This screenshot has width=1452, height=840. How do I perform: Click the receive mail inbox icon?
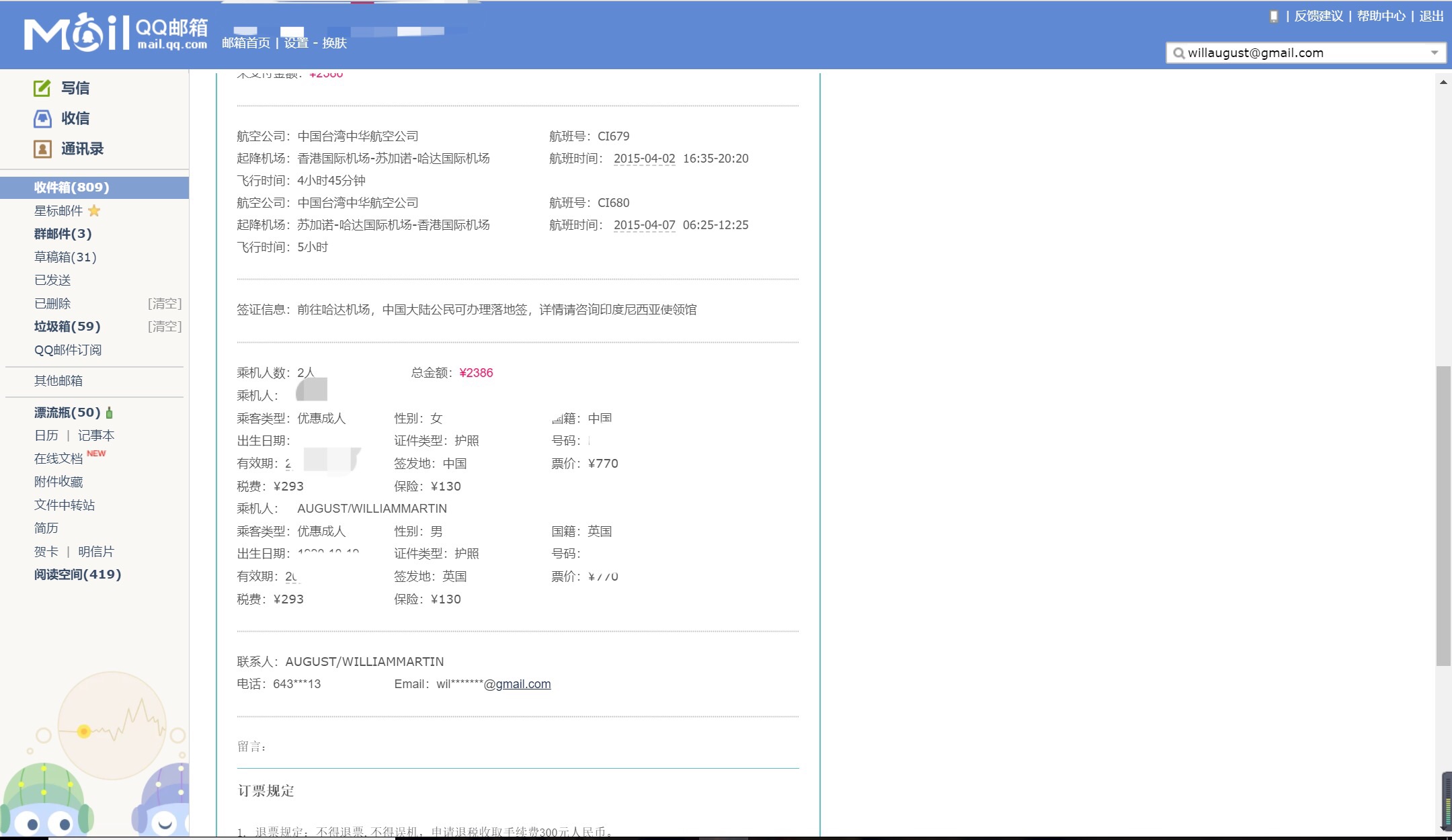(42, 119)
